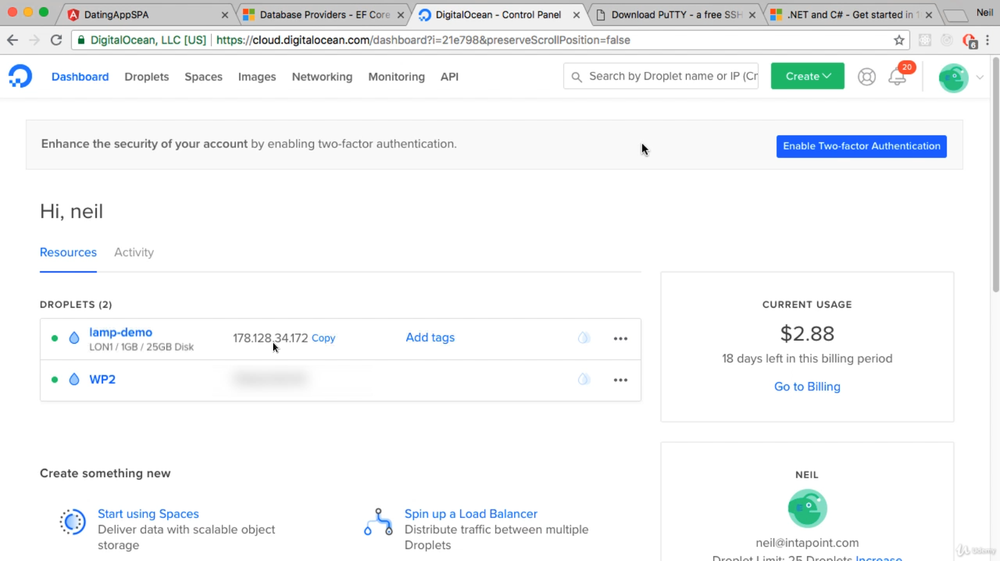
Task: Close the DigitalOcean Control Panel tab
Action: coord(577,15)
